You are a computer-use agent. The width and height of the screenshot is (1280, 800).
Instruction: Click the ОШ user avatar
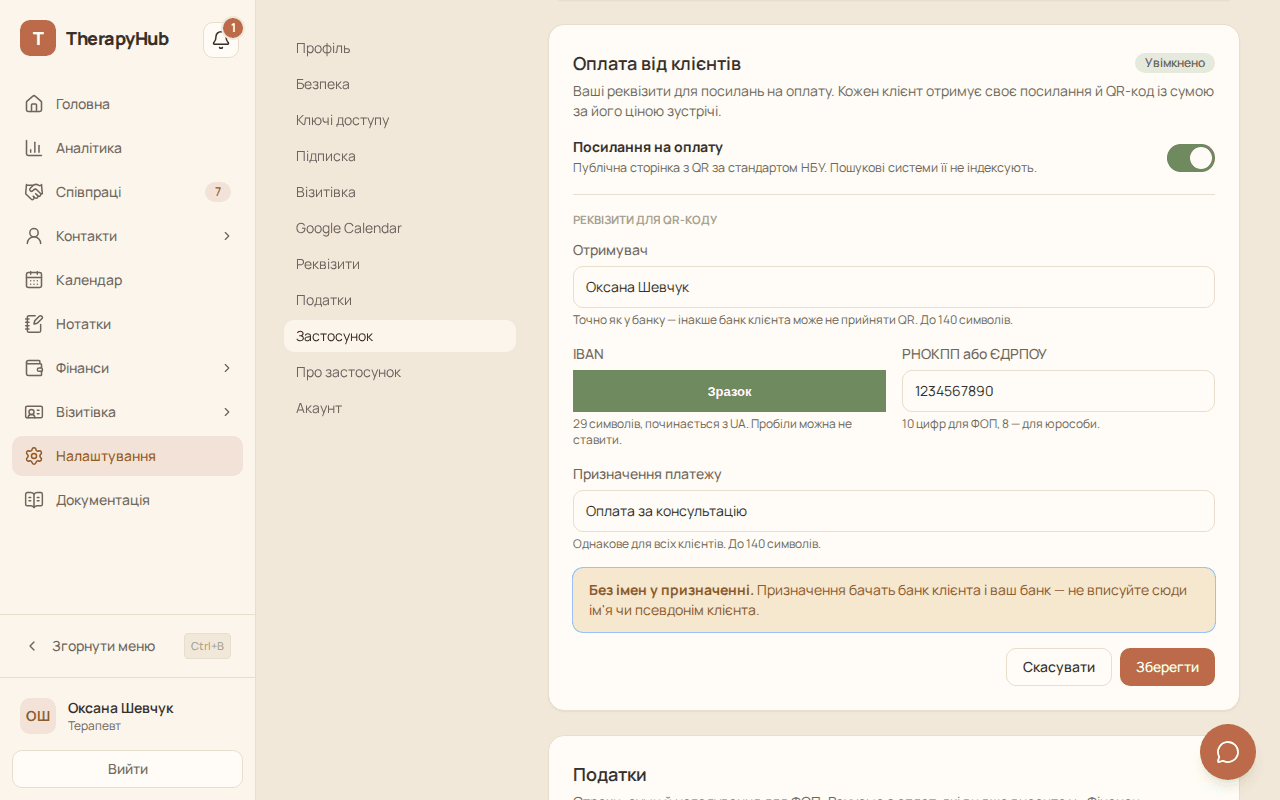pos(38,716)
